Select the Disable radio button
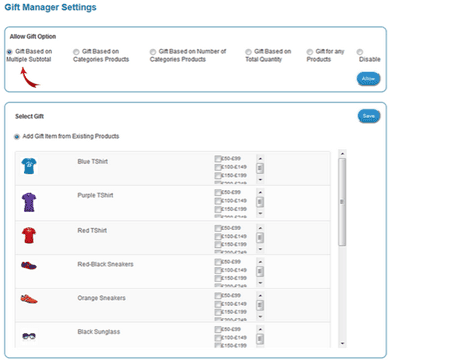Viewport: 470px width, 360px height. click(x=360, y=52)
